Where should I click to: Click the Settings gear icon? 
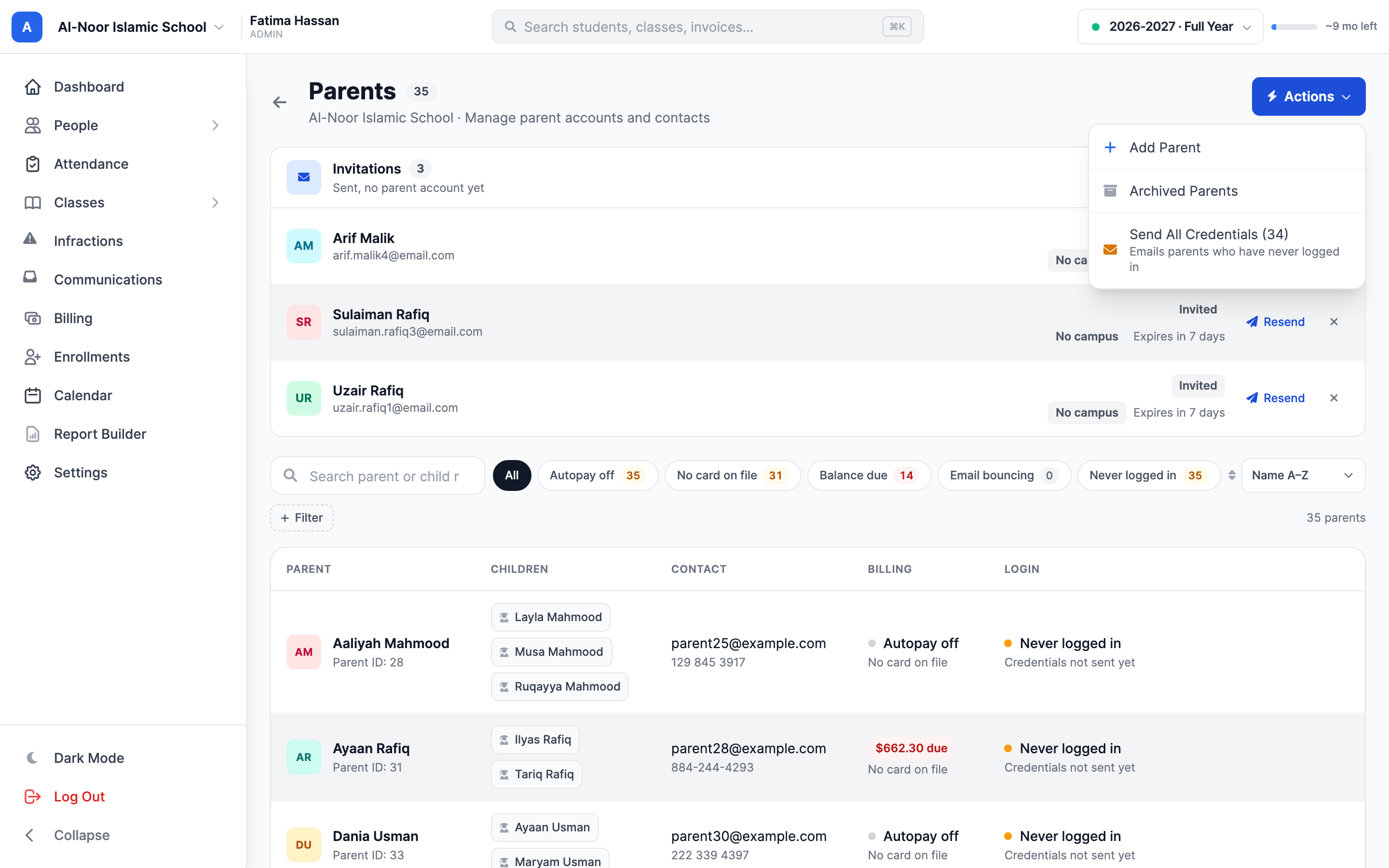(33, 473)
